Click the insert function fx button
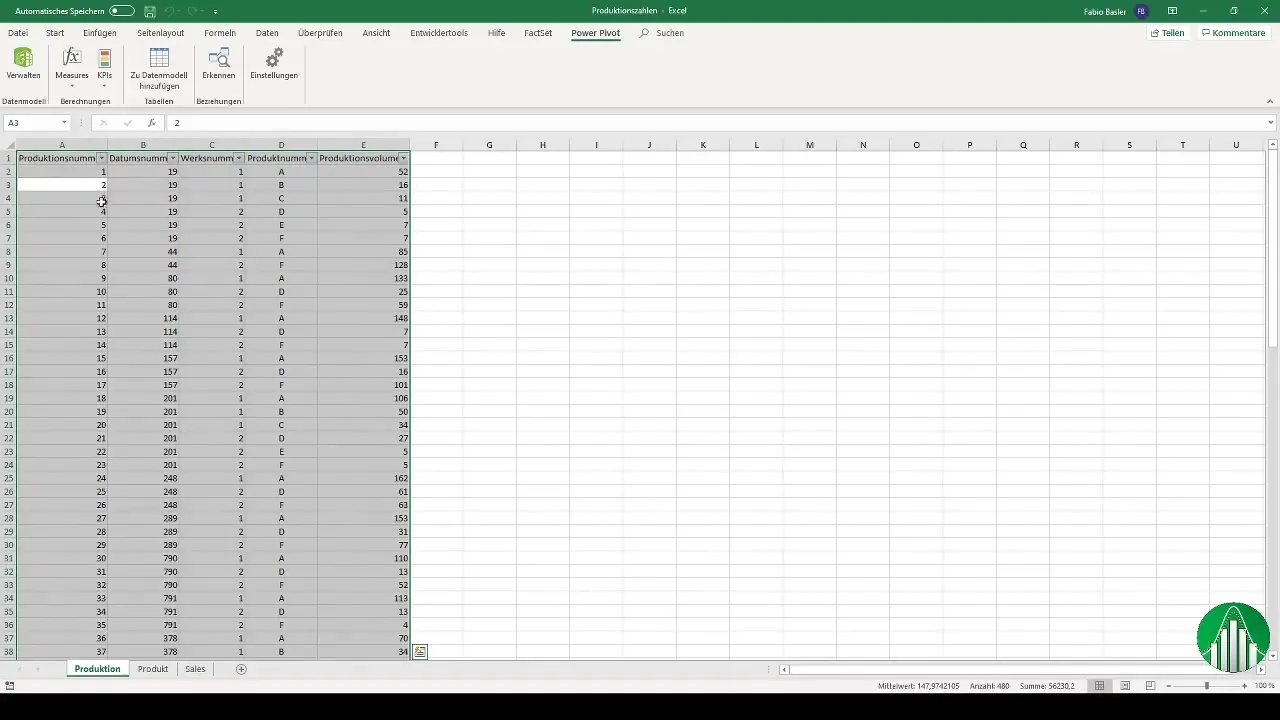1280x720 pixels. pyautogui.click(x=151, y=123)
